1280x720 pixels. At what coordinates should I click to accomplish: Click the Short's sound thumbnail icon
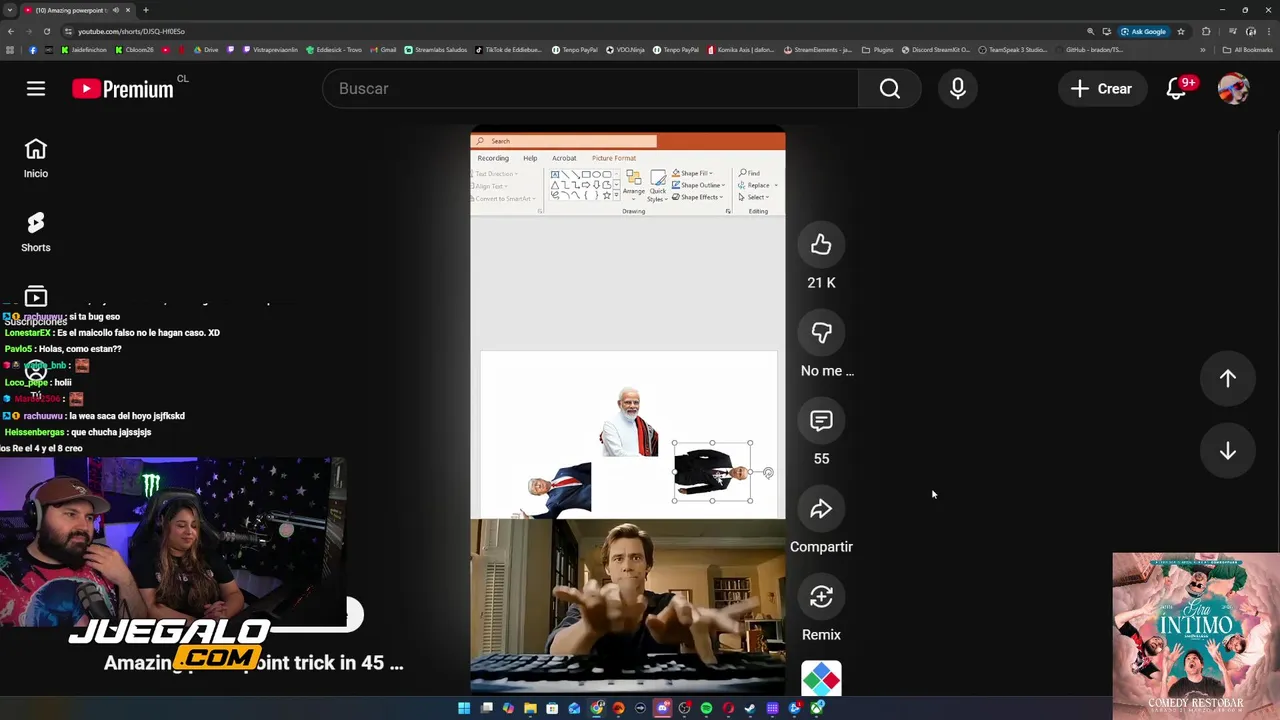click(x=821, y=678)
